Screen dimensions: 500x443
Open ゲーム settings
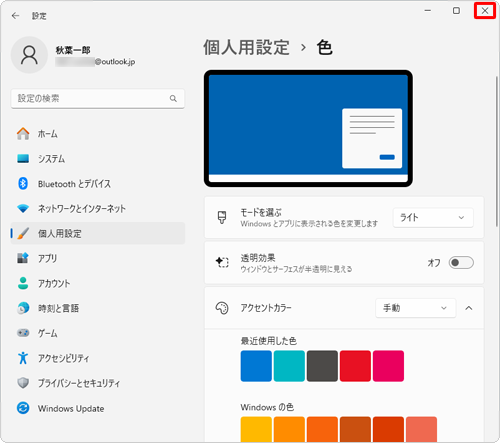(98, 333)
